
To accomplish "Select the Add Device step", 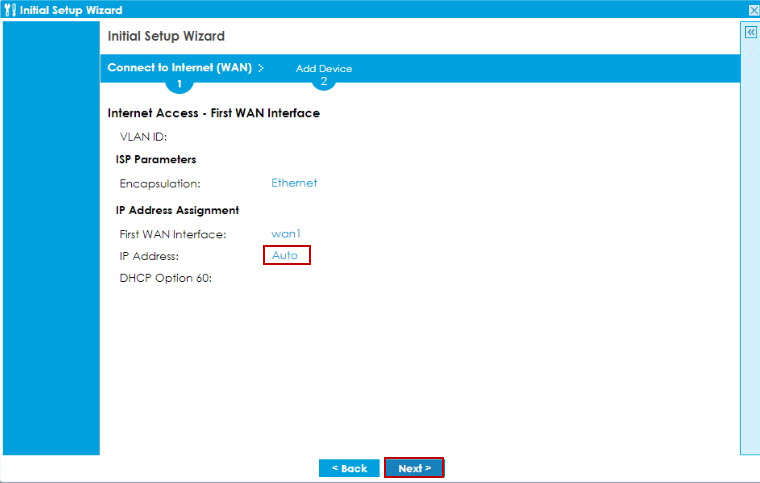I will coord(324,68).
